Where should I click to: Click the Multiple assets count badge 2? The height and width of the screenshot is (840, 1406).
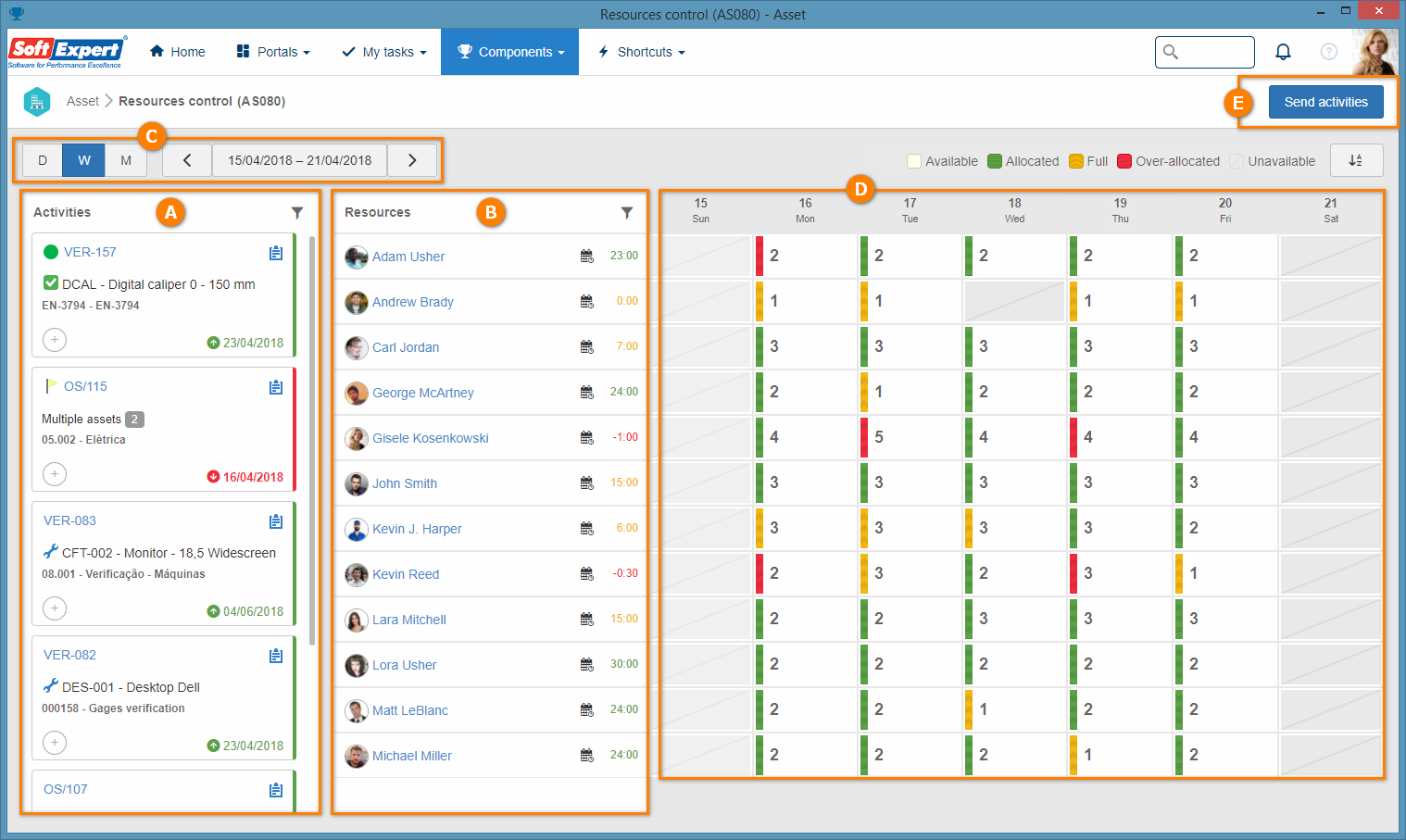pyautogui.click(x=134, y=419)
